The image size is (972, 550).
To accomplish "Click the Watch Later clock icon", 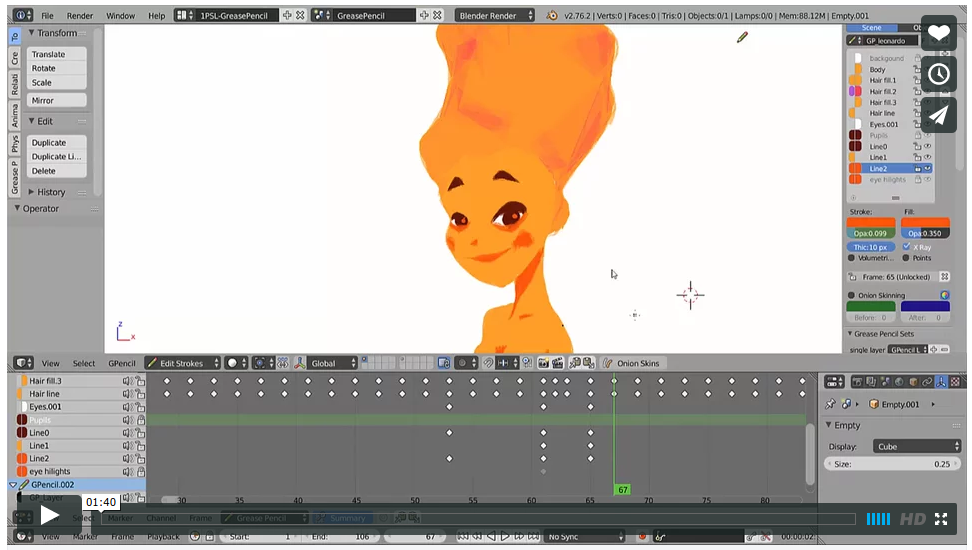I will point(939,74).
